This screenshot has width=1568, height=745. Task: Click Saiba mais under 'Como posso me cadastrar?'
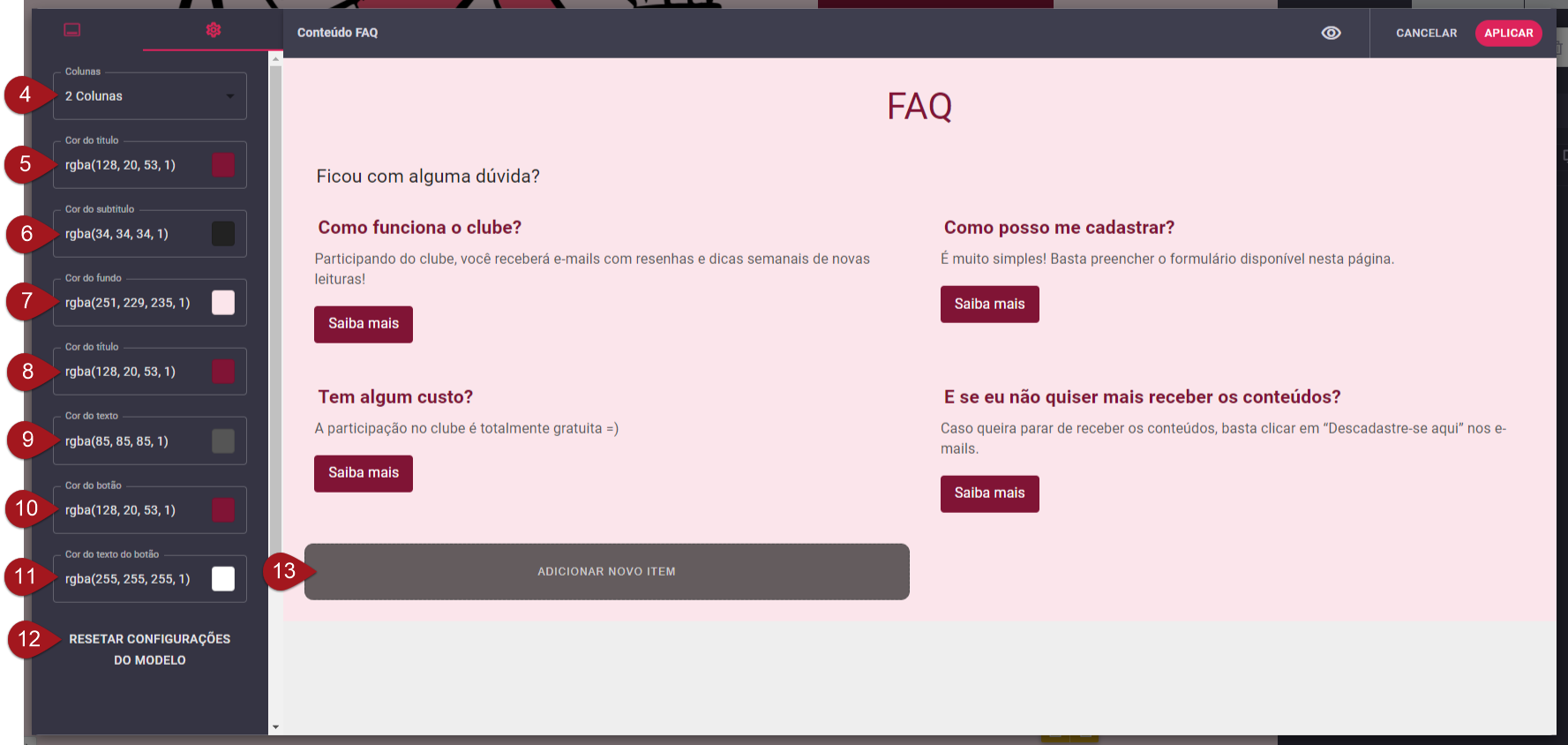pos(989,305)
